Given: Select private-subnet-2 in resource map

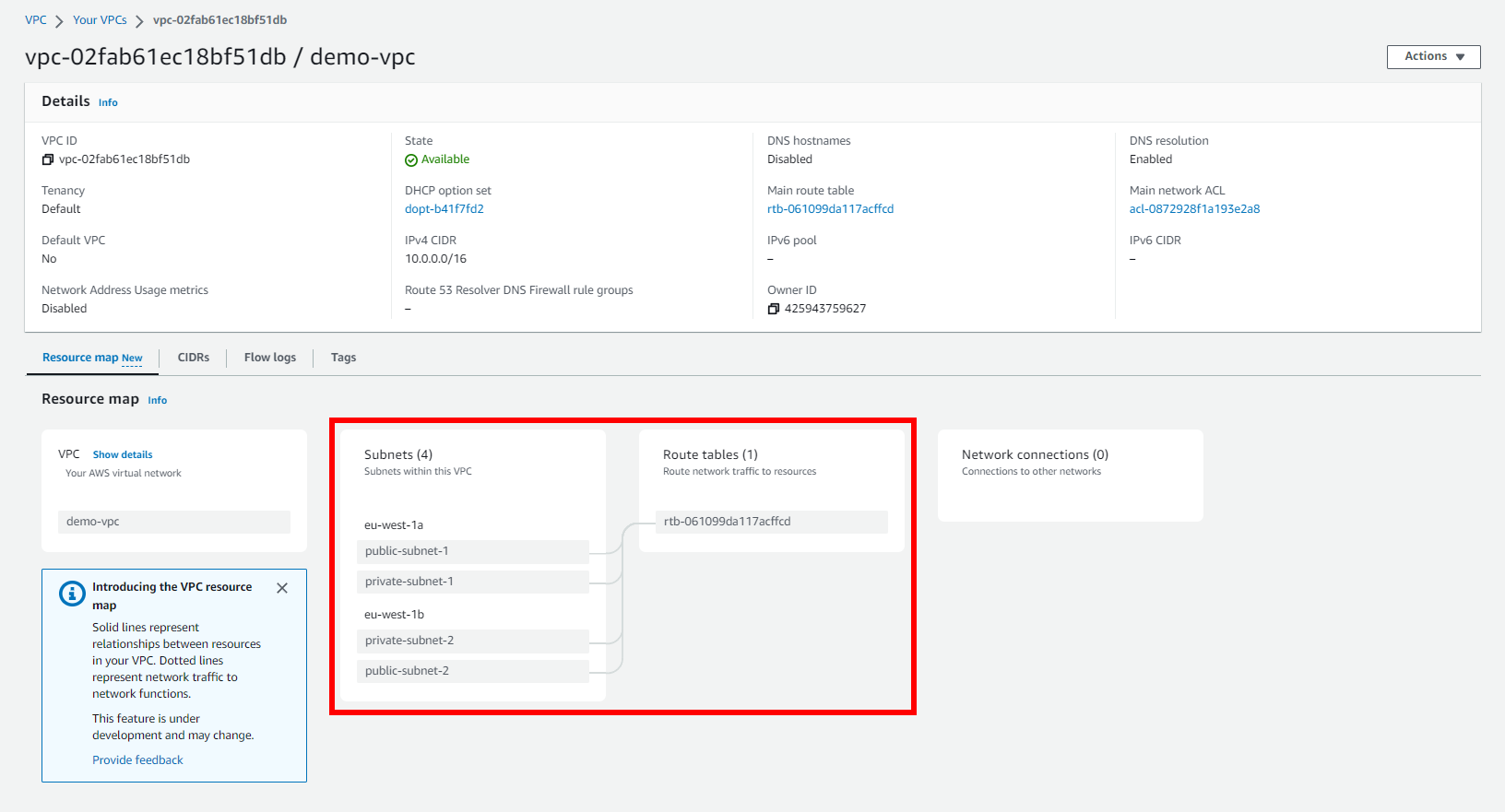Looking at the screenshot, I should pos(472,641).
